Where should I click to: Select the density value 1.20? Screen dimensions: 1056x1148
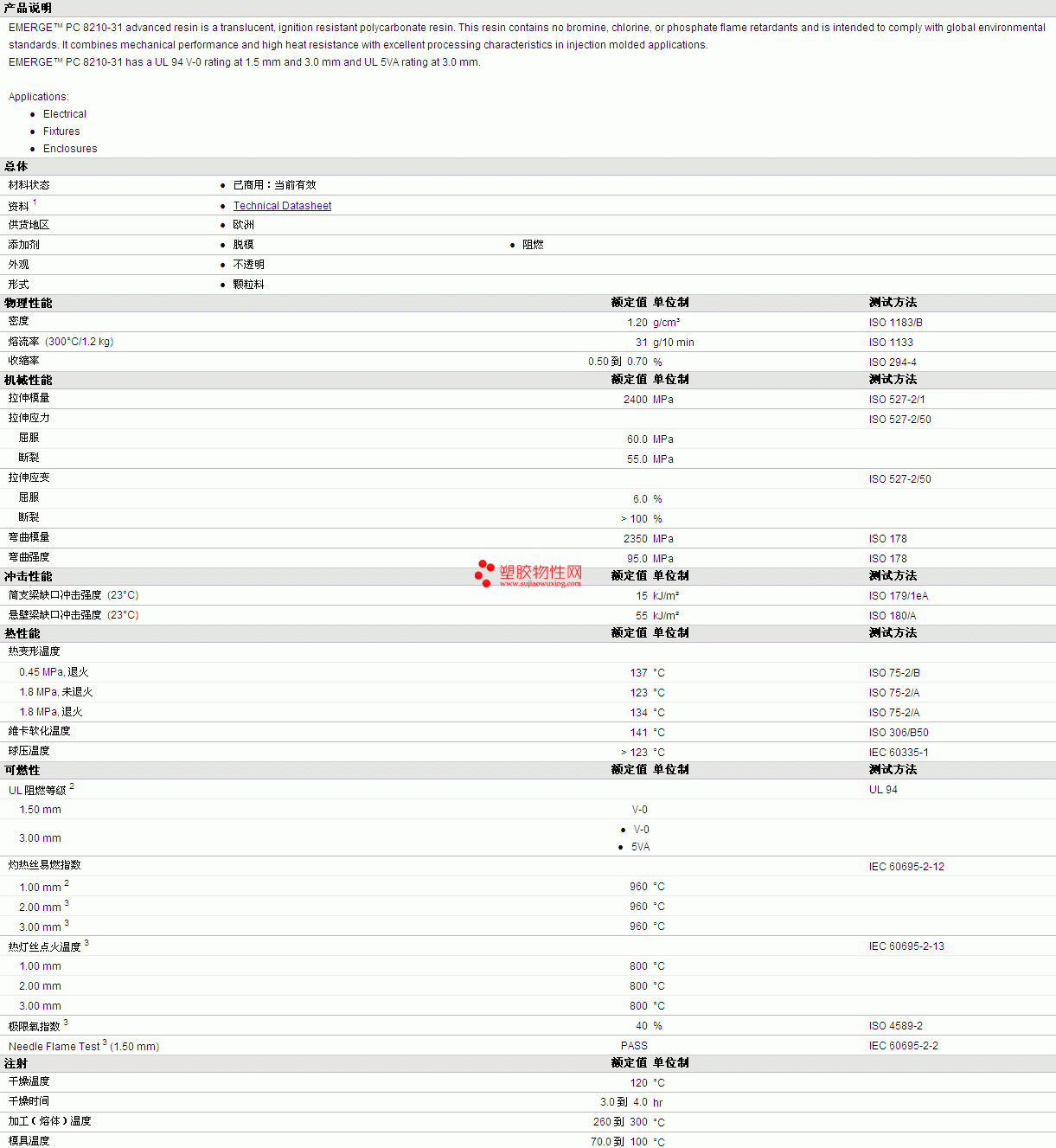(637, 323)
